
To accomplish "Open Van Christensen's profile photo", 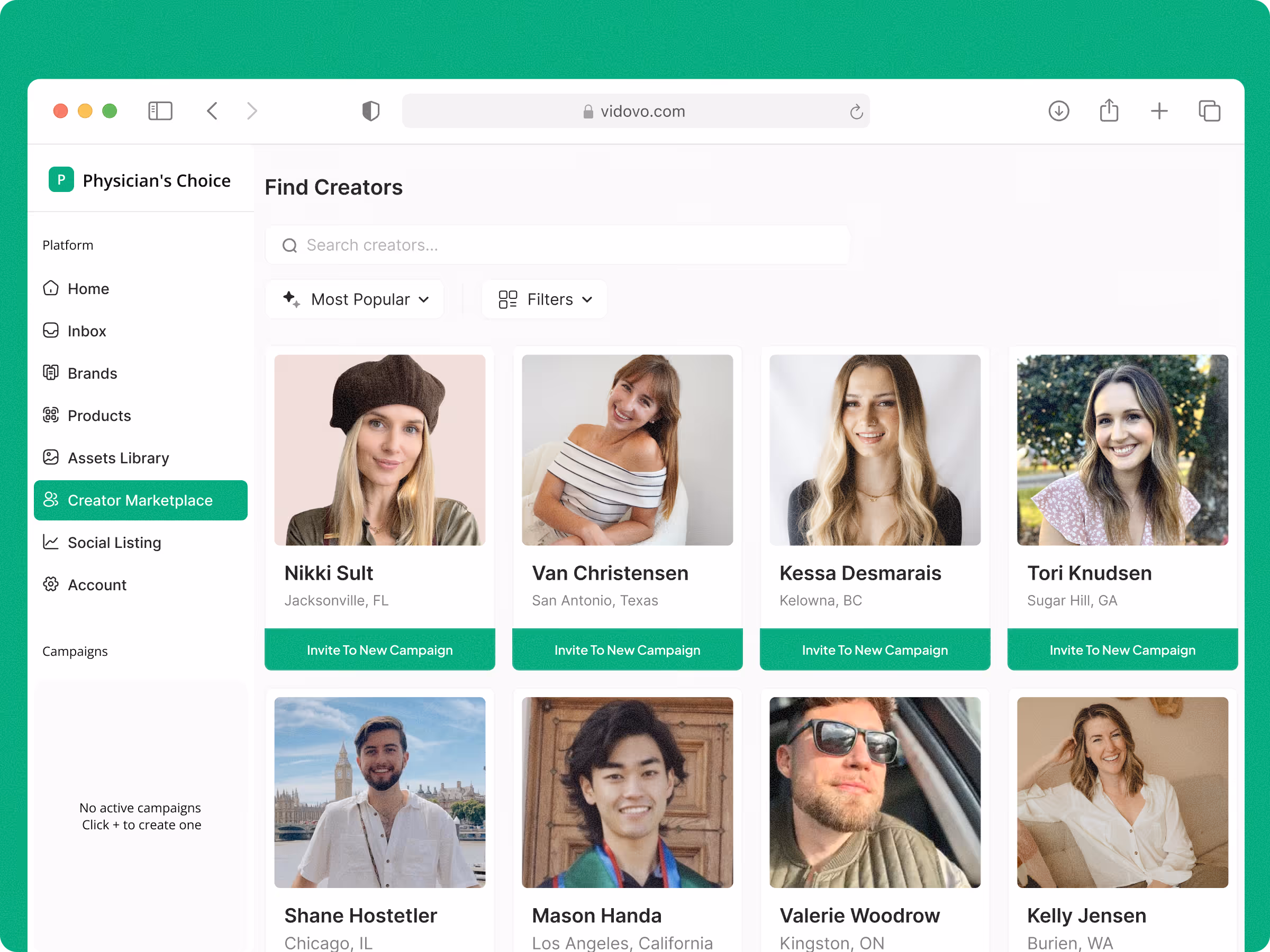I will tap(628, 450).
